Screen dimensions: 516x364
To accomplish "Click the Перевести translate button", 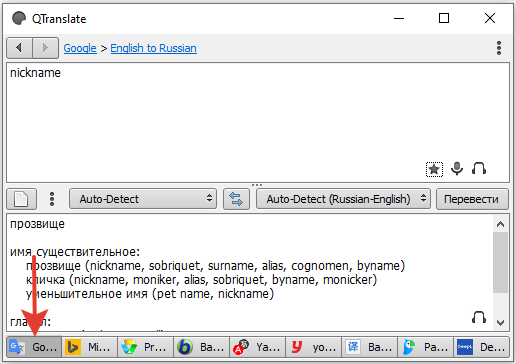I will point(472,199).
